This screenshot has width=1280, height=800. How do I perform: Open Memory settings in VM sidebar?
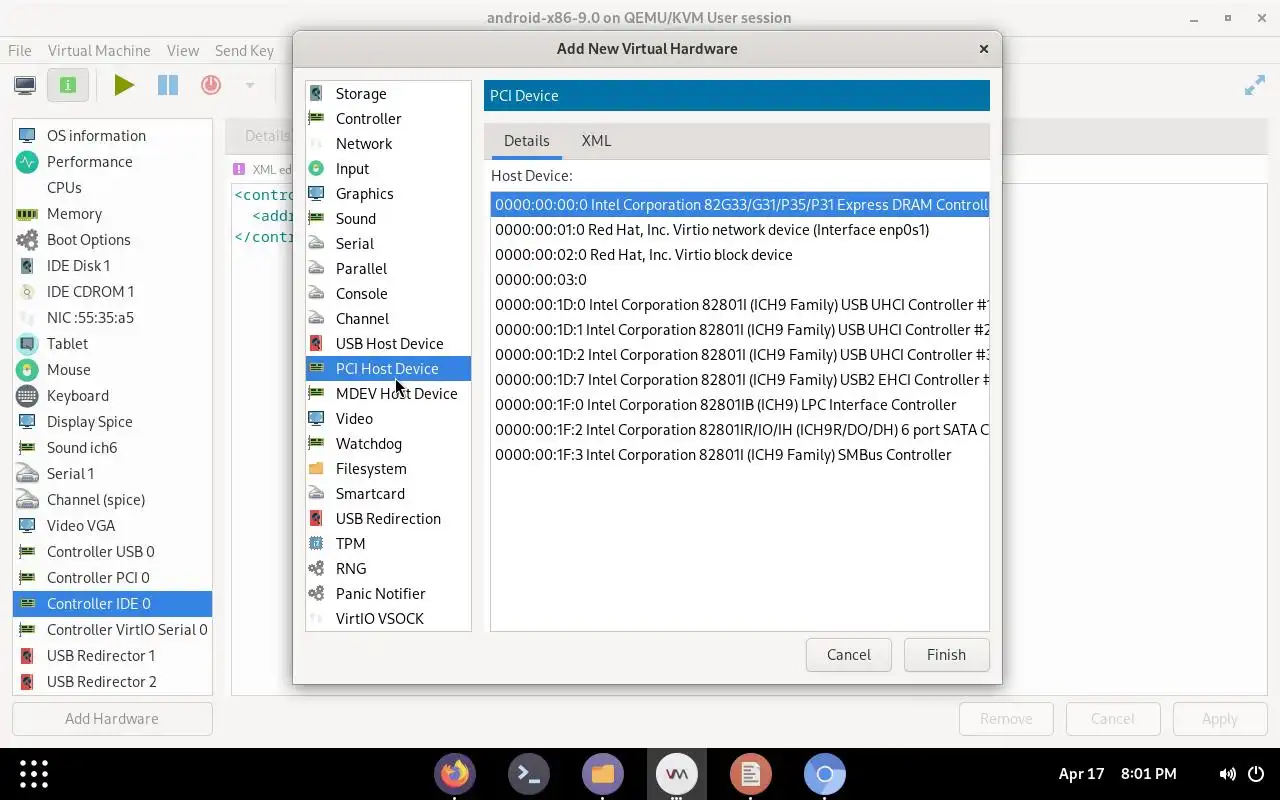pyautogui.click(x=112, y=214)
